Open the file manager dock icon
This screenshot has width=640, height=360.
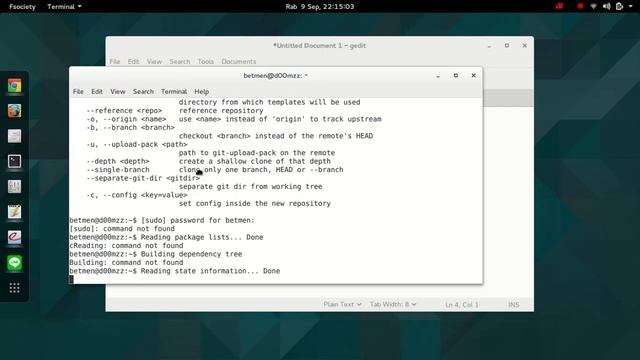[14, 136]
